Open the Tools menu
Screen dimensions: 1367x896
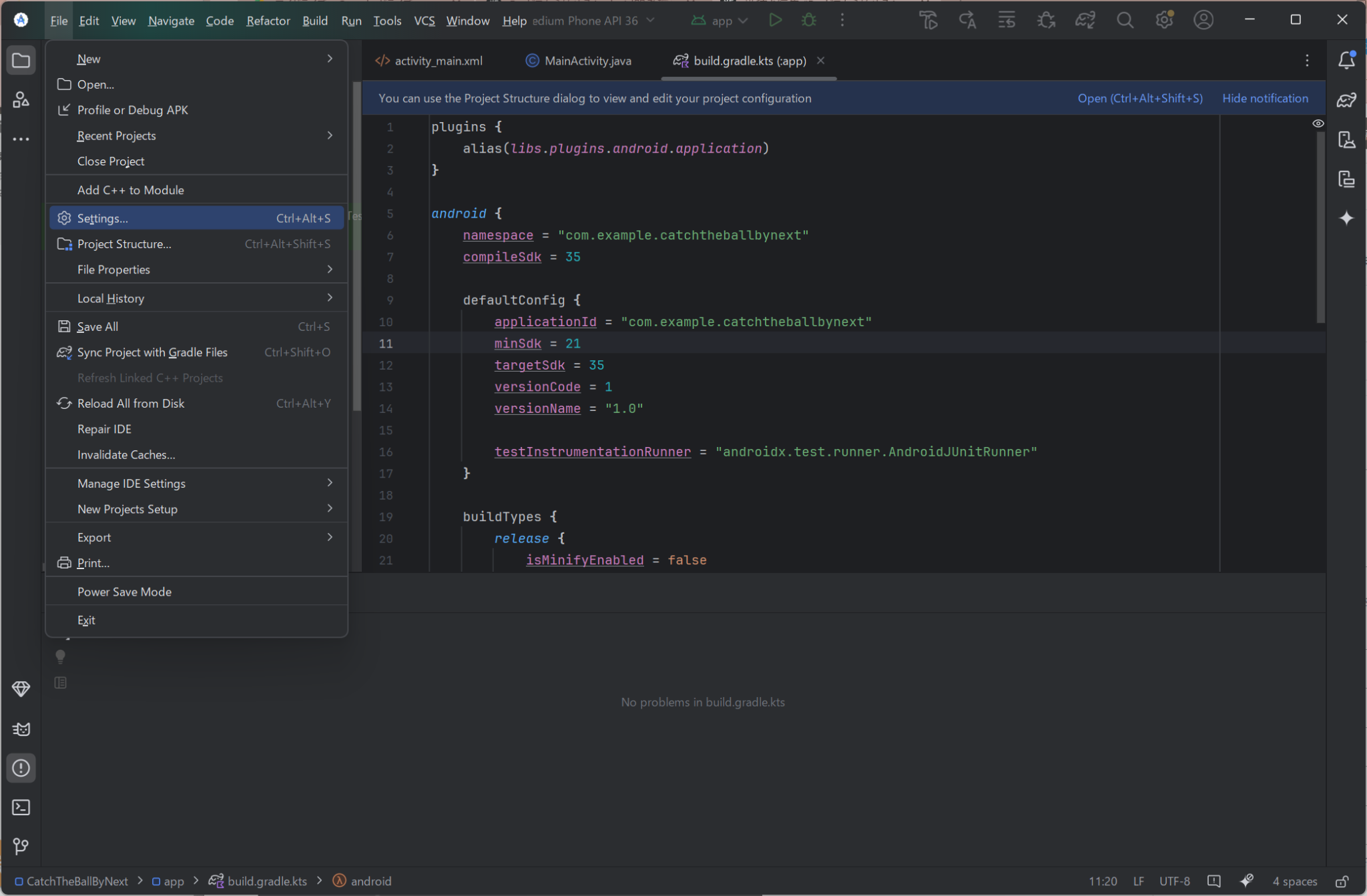tap(387, 21)
